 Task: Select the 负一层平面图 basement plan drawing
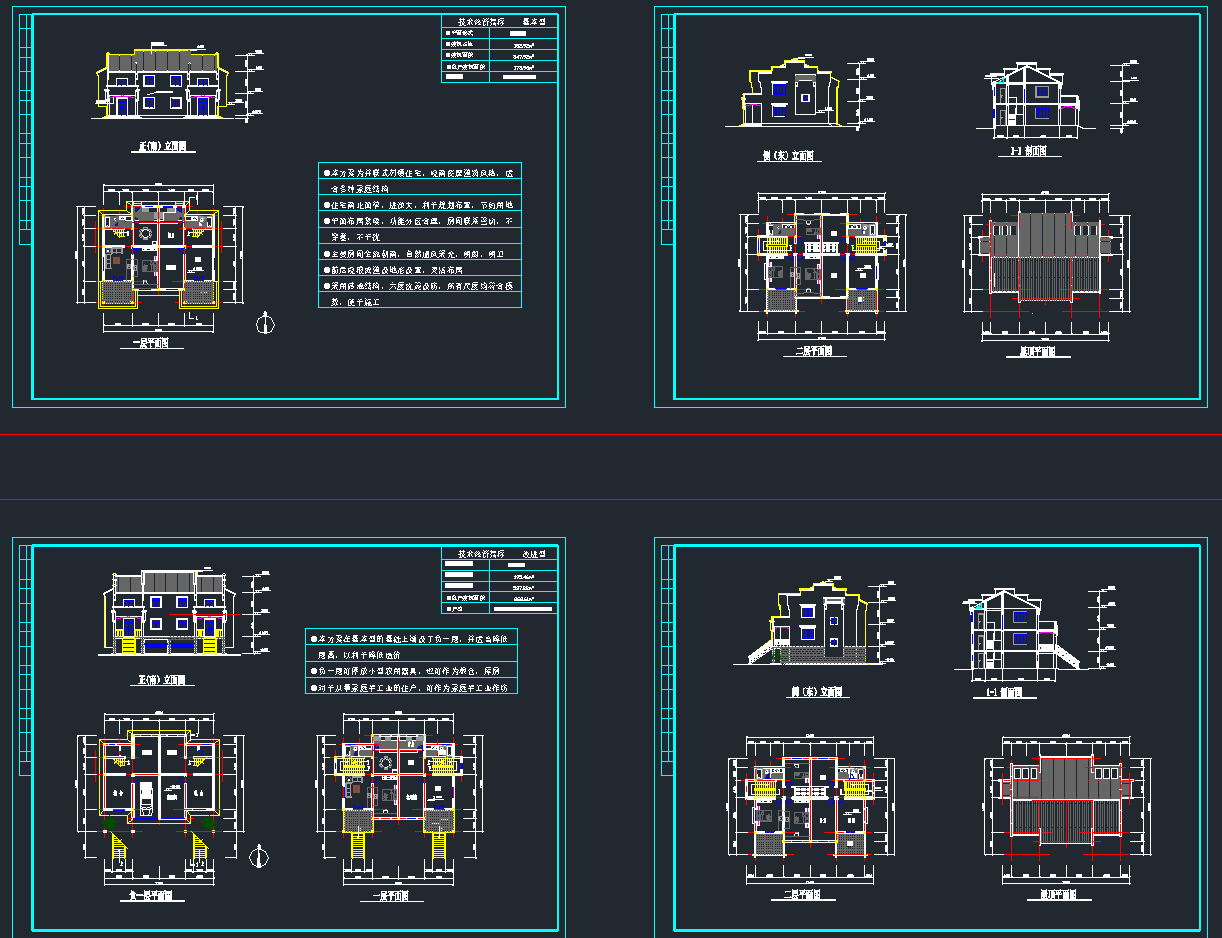pyautogui.click(x=159, y=780)
